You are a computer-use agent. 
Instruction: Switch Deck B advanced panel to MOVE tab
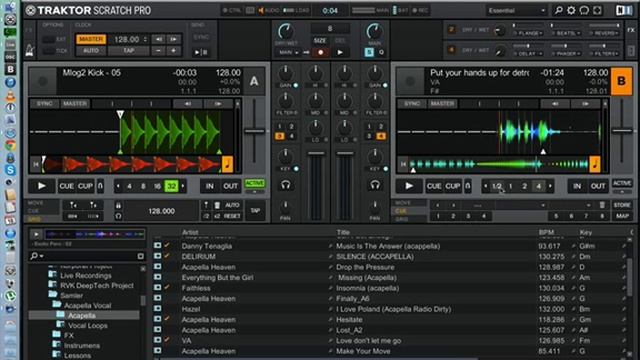(x=403, y=203)
